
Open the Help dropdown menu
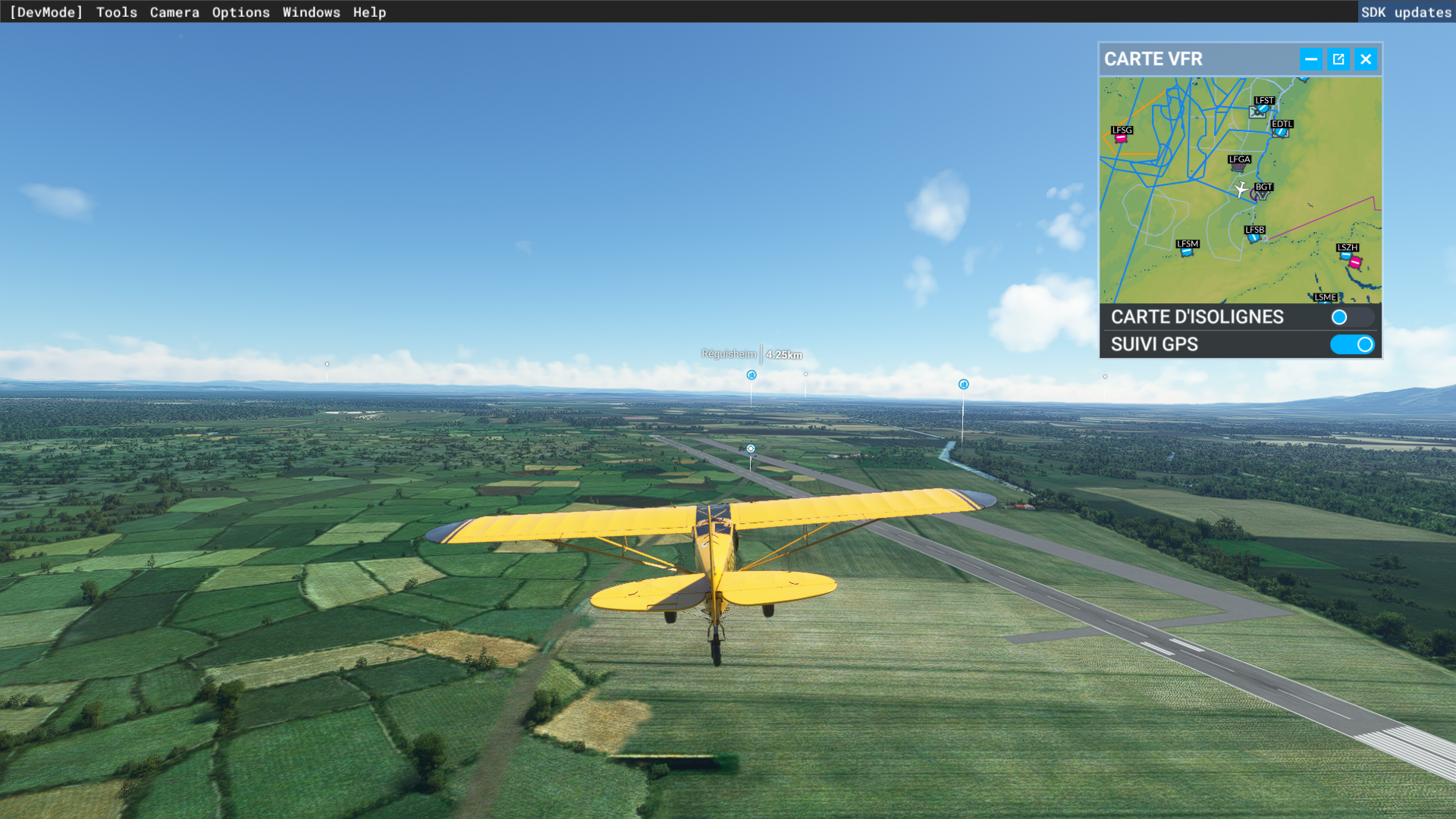pos(369,12)
